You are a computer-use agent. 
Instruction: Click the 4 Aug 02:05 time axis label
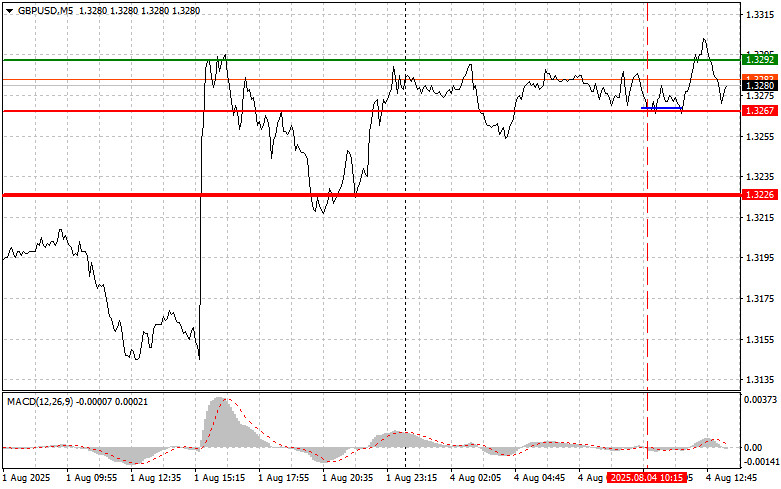(476, 478)
